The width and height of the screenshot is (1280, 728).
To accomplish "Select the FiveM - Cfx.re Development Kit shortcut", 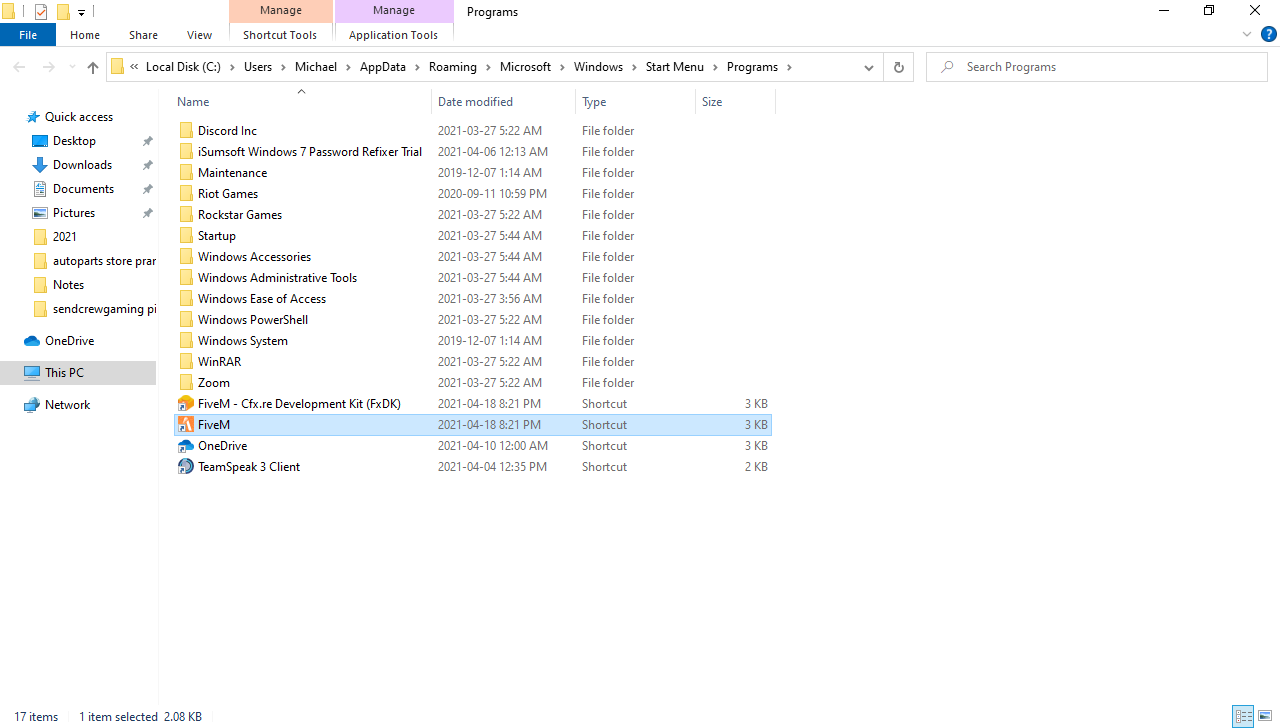I will 298,403.
